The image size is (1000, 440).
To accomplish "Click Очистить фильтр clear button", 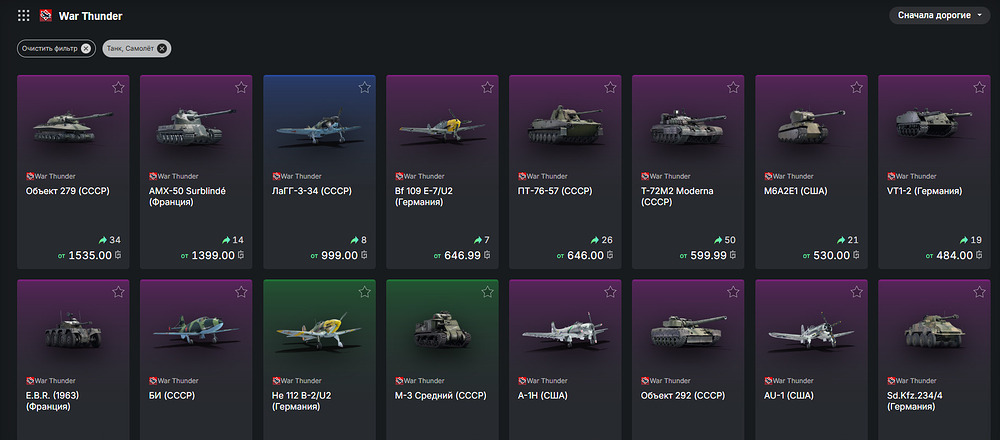I will click(x=86, y=48).
